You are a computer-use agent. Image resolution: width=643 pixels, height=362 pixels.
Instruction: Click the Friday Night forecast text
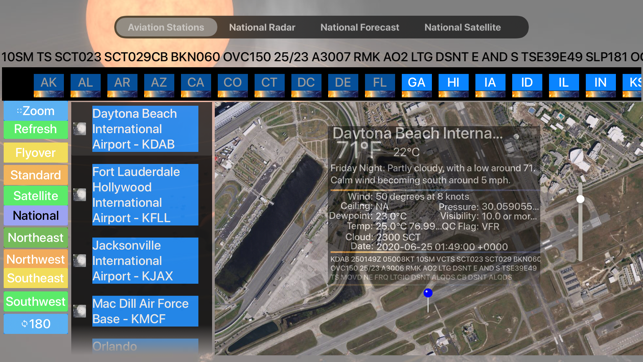(433, 174)
